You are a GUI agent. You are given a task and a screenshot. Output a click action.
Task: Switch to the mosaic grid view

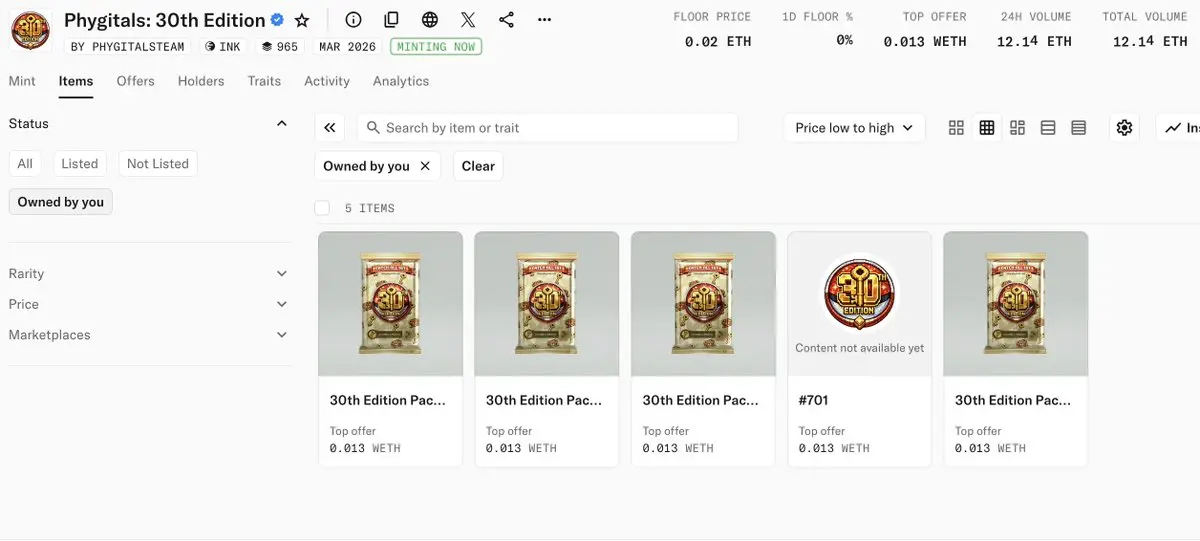[x=1018, y=128]
